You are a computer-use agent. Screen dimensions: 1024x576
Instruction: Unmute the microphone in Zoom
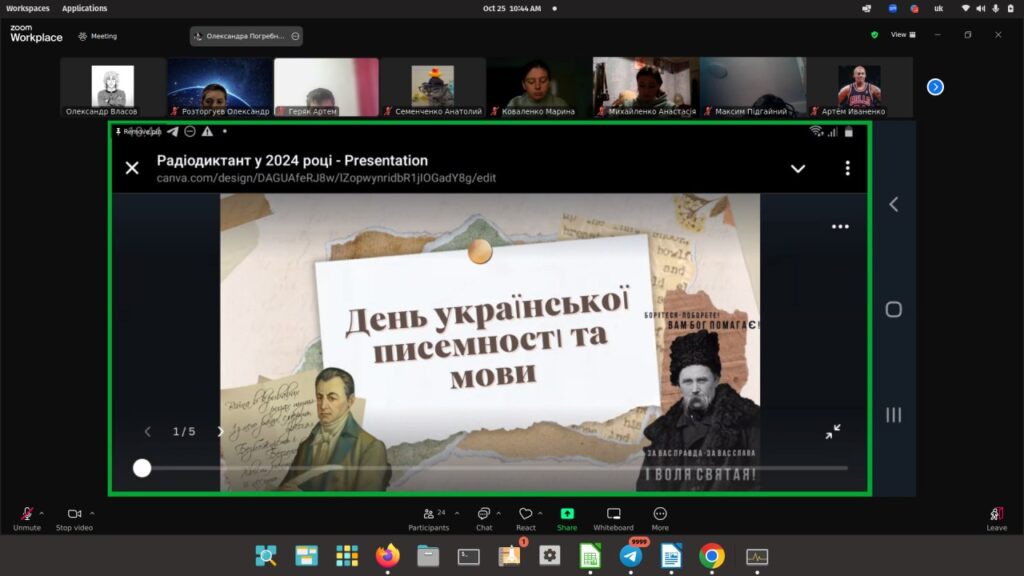point(27,519)
